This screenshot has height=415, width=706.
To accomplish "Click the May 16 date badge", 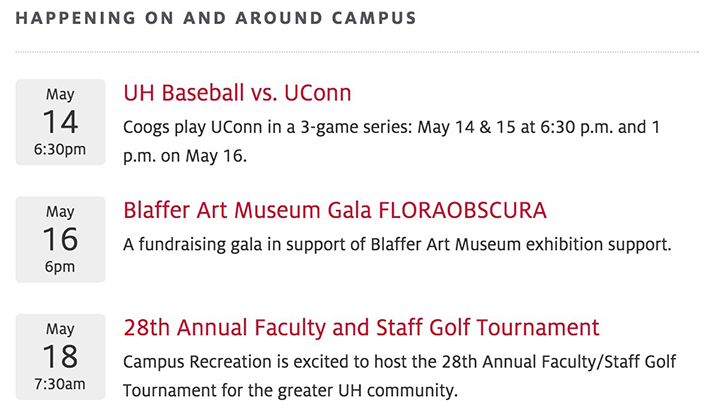I will [x=60, y=239].
